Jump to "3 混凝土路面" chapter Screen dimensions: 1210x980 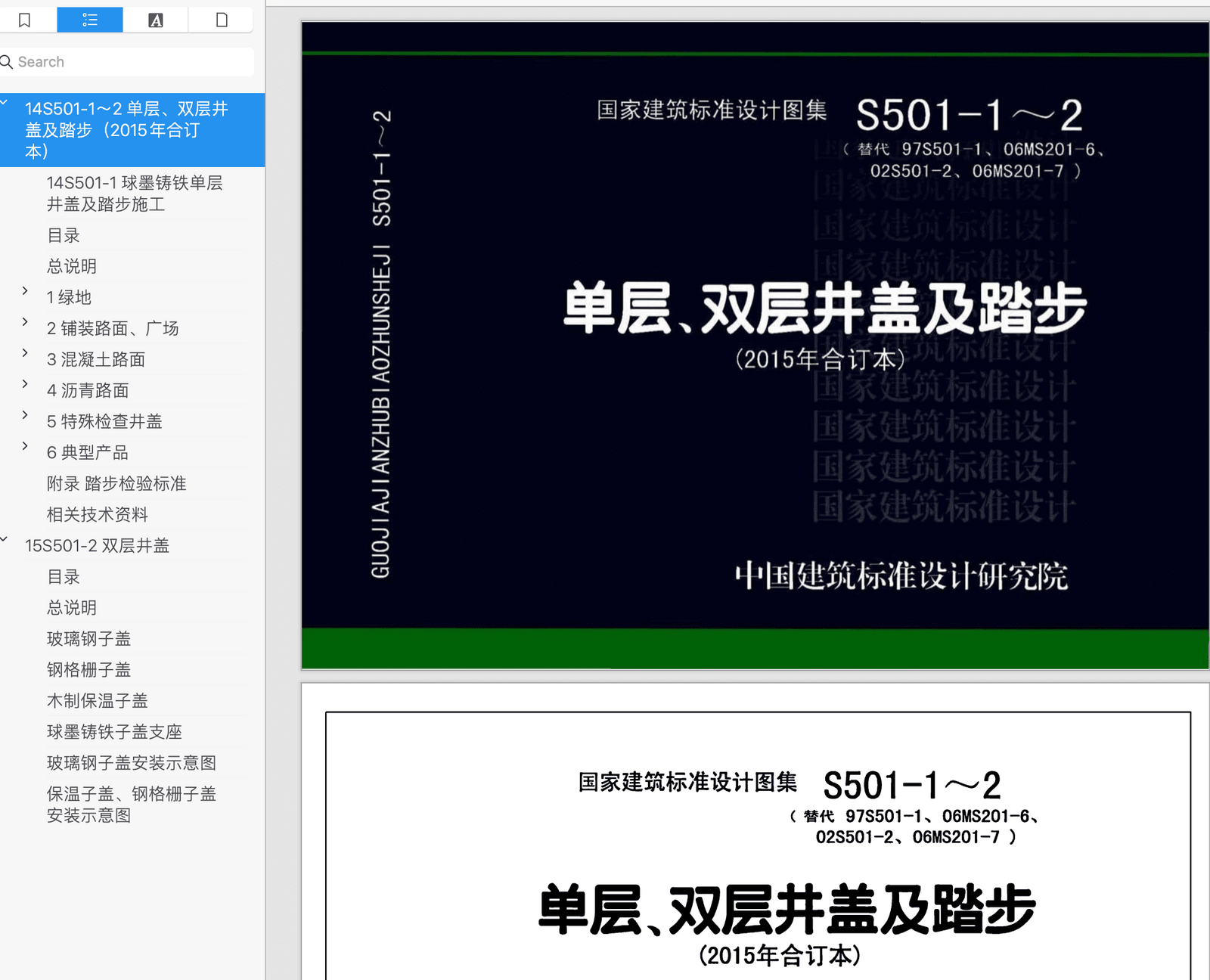coord(96,360)
